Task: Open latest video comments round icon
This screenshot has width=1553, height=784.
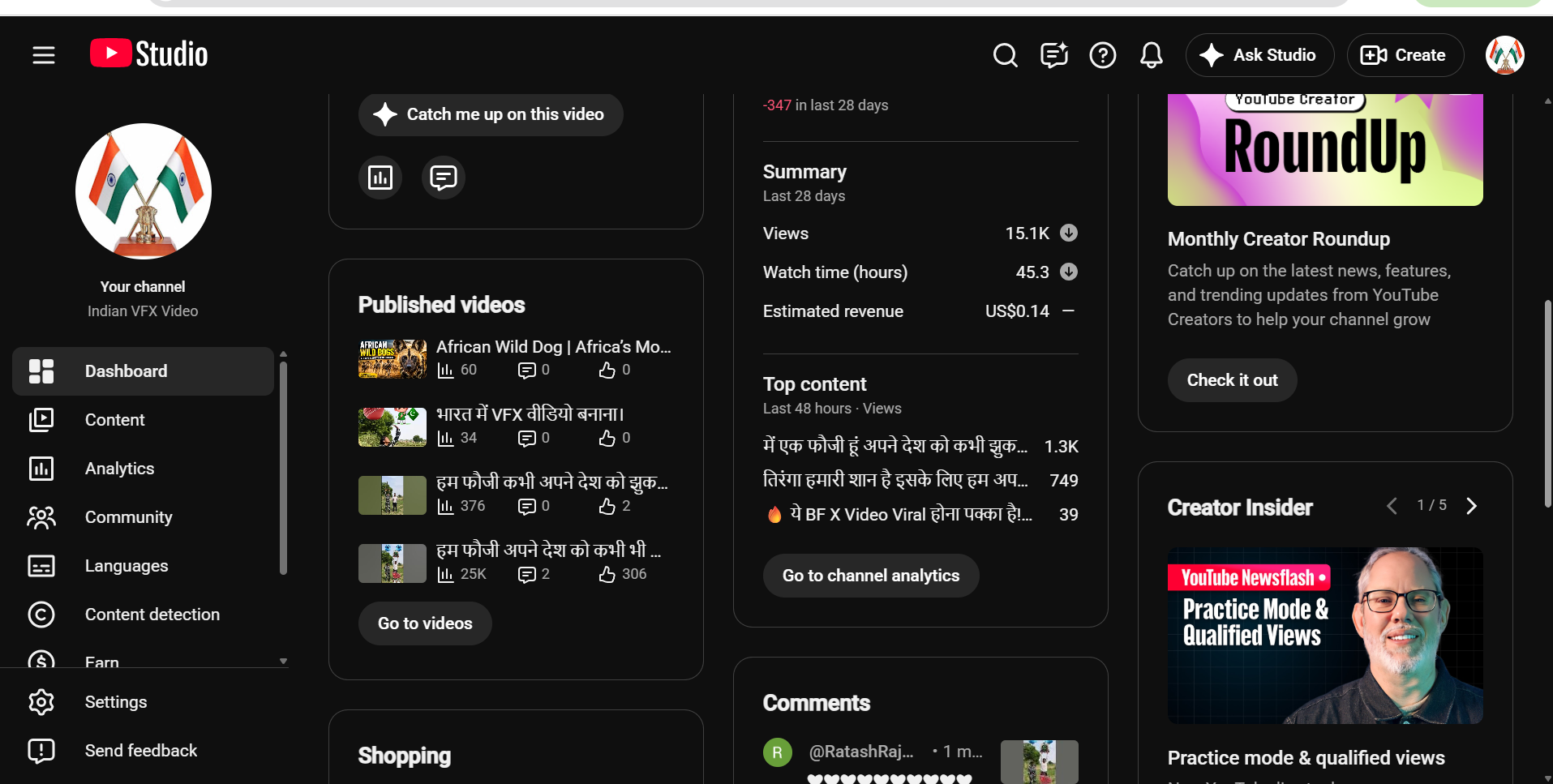Action: pos(444,178)
